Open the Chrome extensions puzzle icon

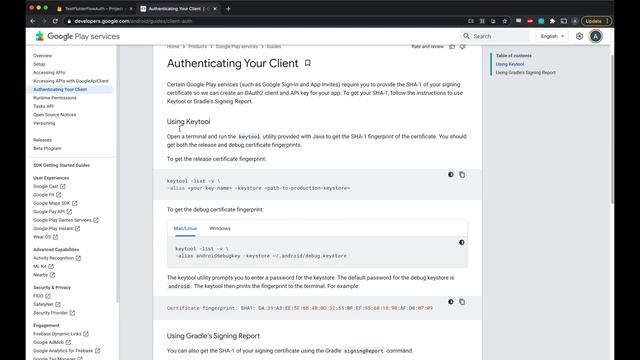(x=552, y=21)
